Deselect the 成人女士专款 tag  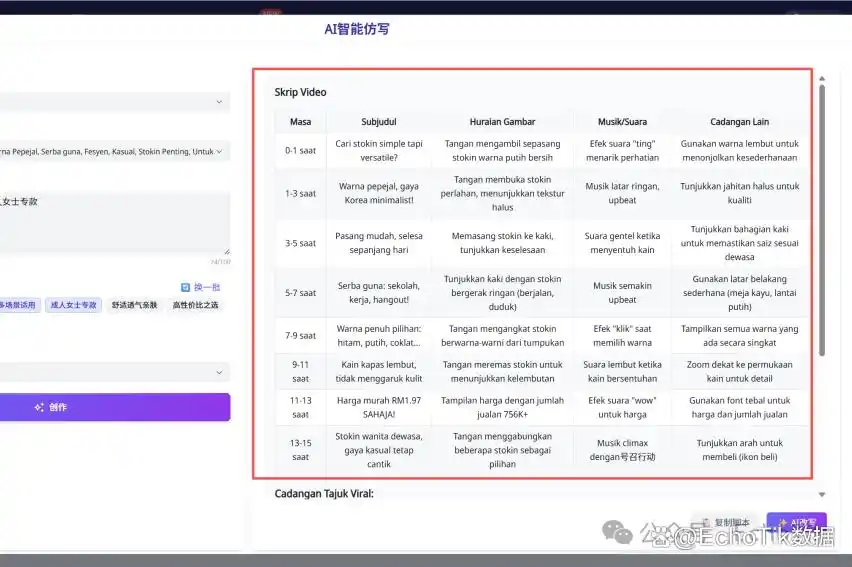coord(74,305)
